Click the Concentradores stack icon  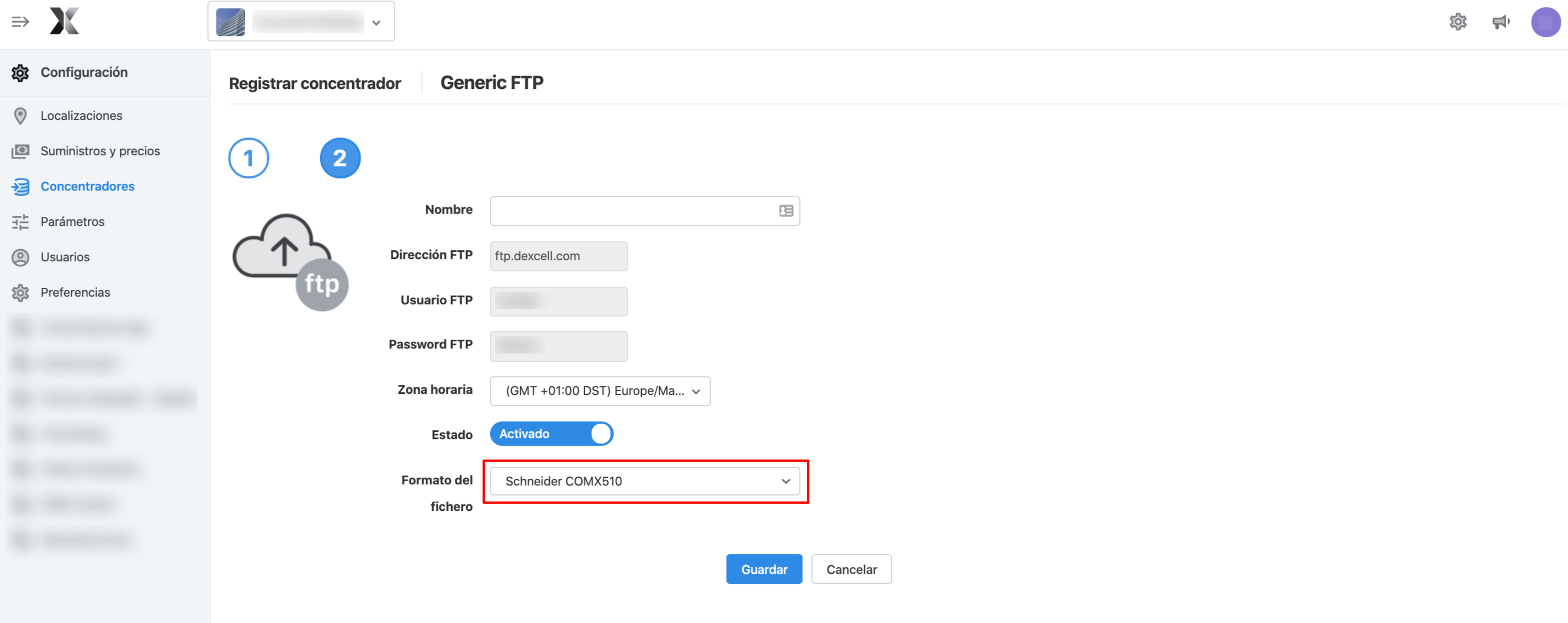20,186
